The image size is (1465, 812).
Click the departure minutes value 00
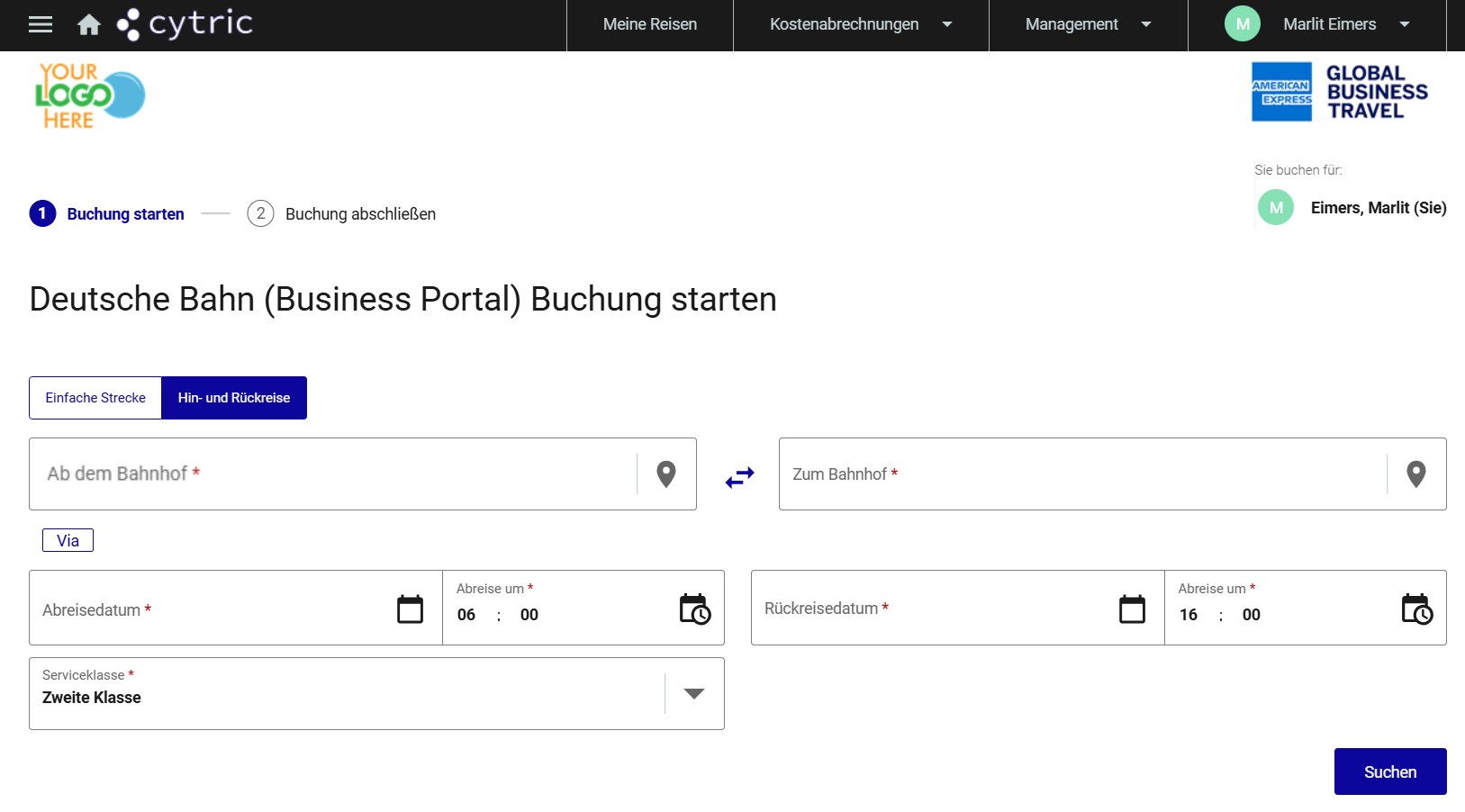[x=529, y=615]
